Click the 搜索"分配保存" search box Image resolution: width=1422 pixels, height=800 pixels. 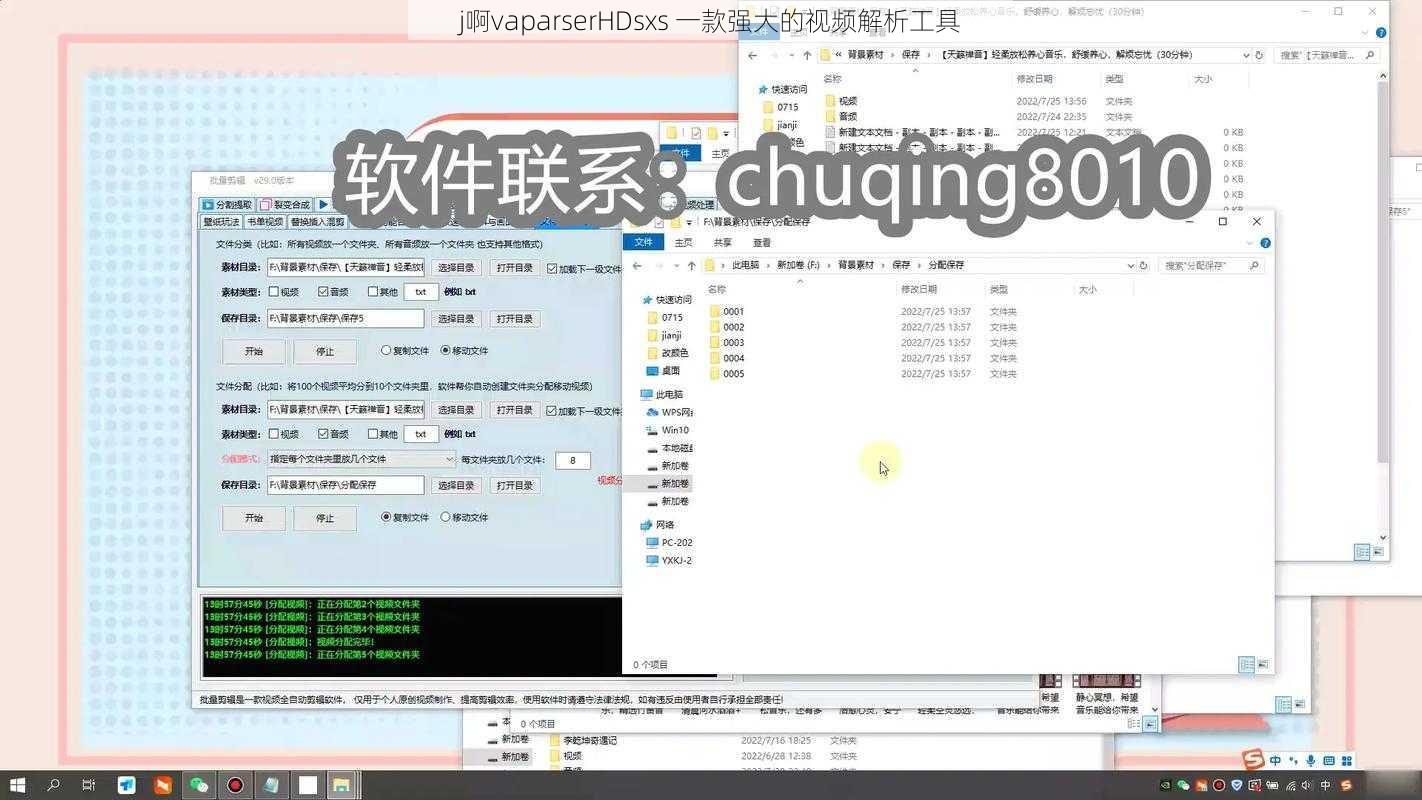pos(1210,265)
